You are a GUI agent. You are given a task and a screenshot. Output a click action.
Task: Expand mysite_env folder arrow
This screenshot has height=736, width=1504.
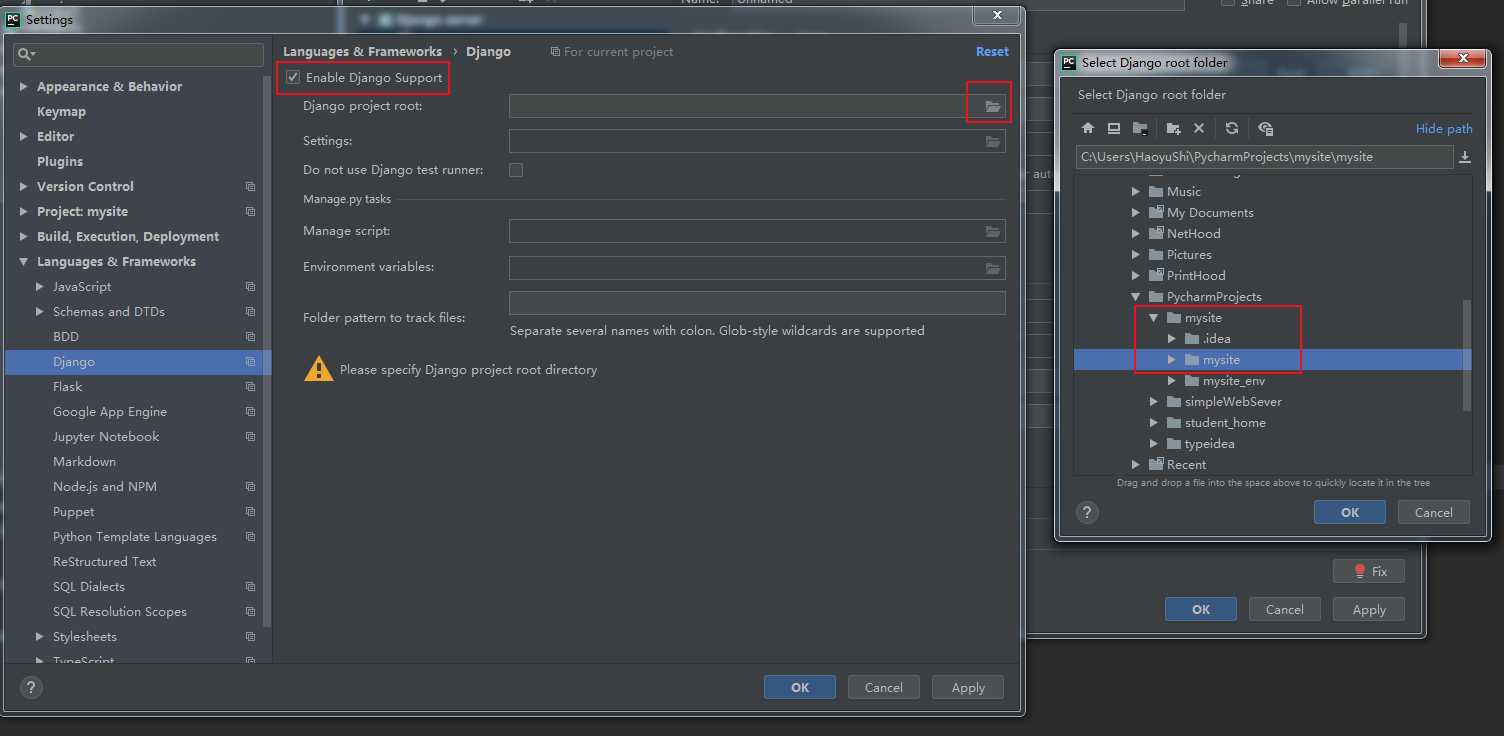pos(1172,381)
